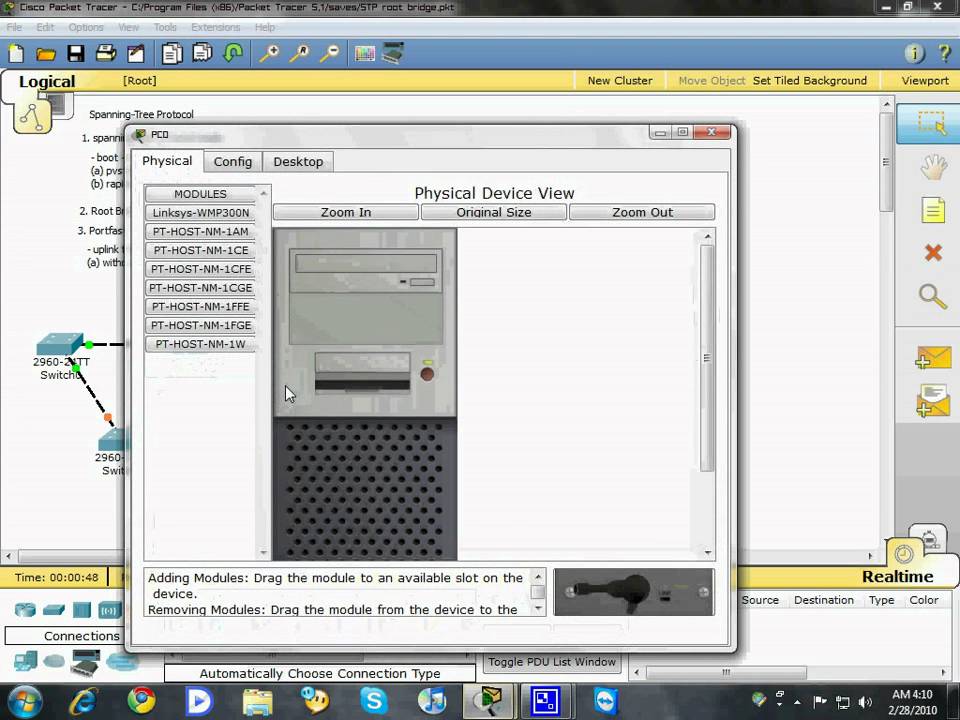960x720 pixels.
Task: Click the Network Information icon
Action: 915,54
